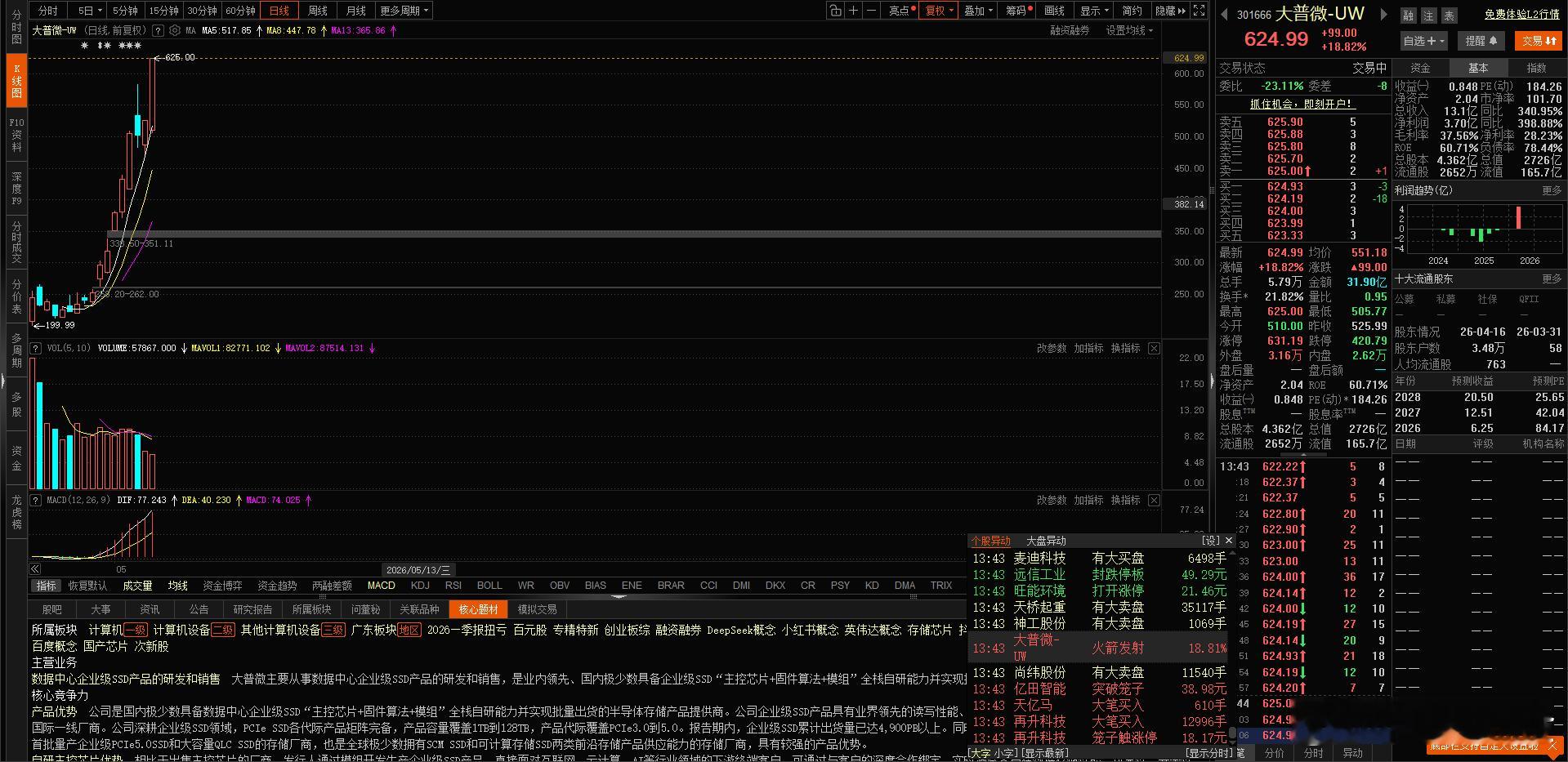Toggle 画线 drawing tools
Image resolution: width=1568 pixels, height=762 pixels.
coord(1055,11)
